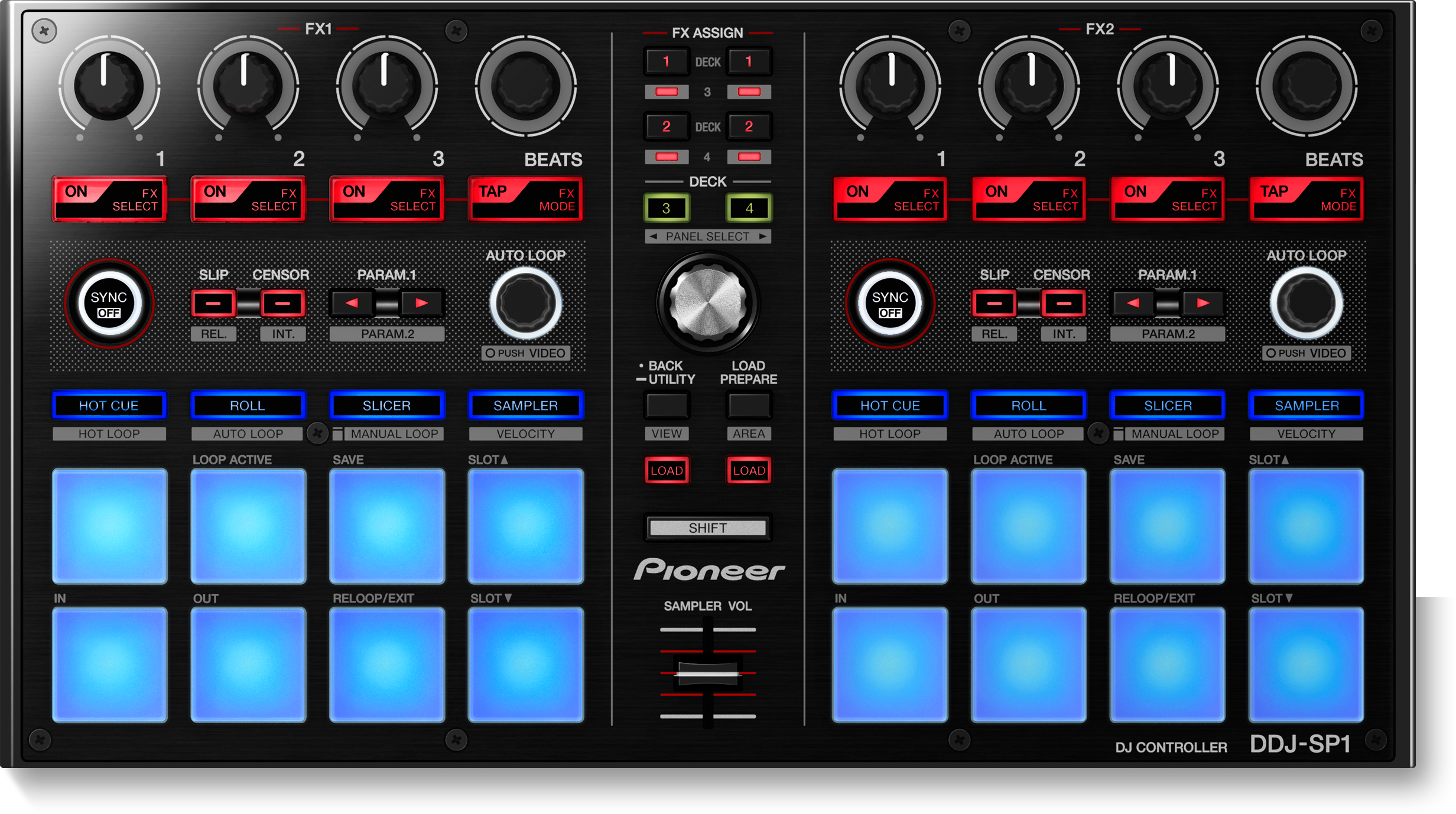This screenshot has width=1456, height=814.
Task: Select deck 3 in panel select
Action: coord(666,208)
